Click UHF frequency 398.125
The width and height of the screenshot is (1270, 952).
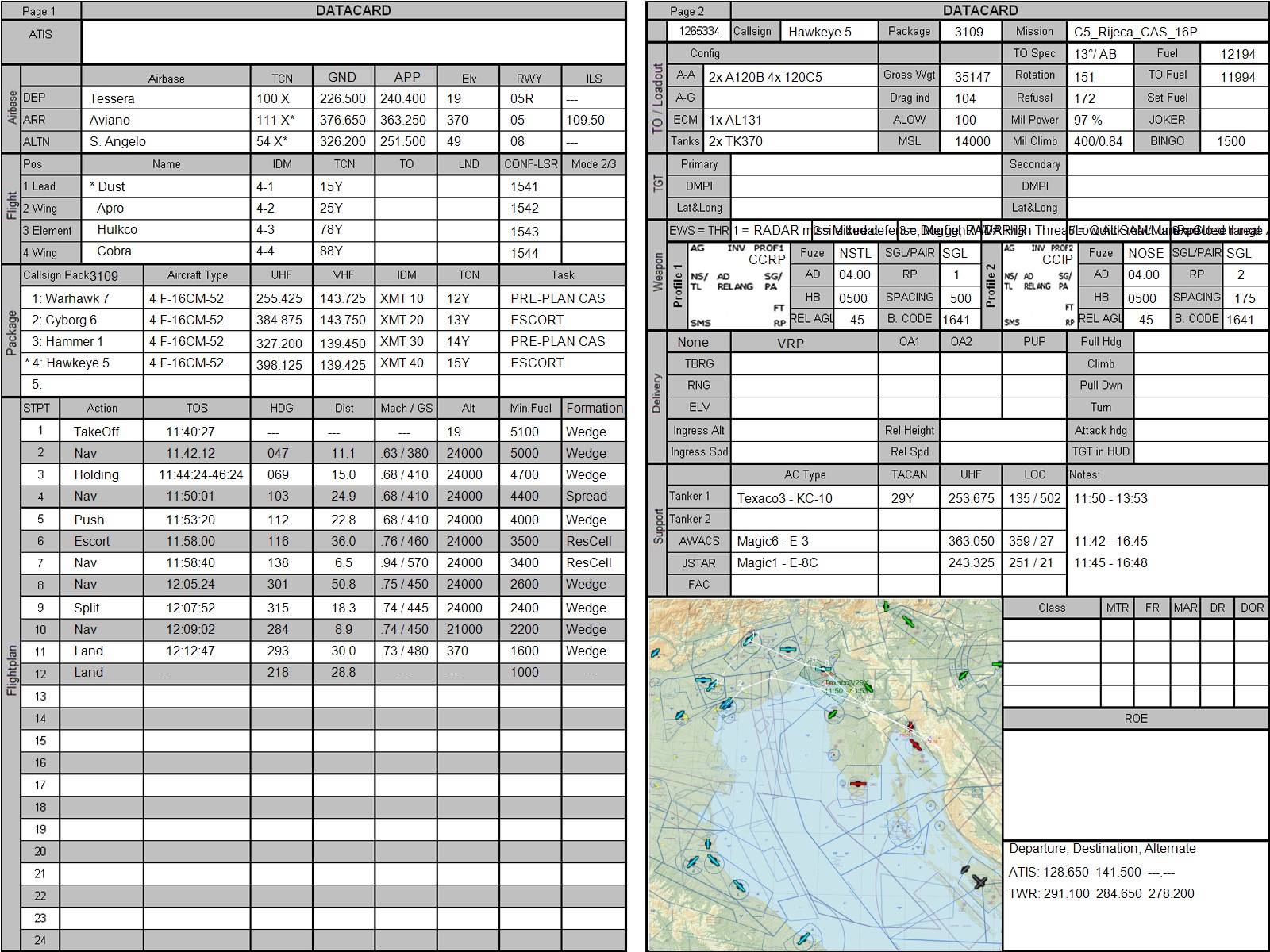pyautogui.click(x=279, y=364)
